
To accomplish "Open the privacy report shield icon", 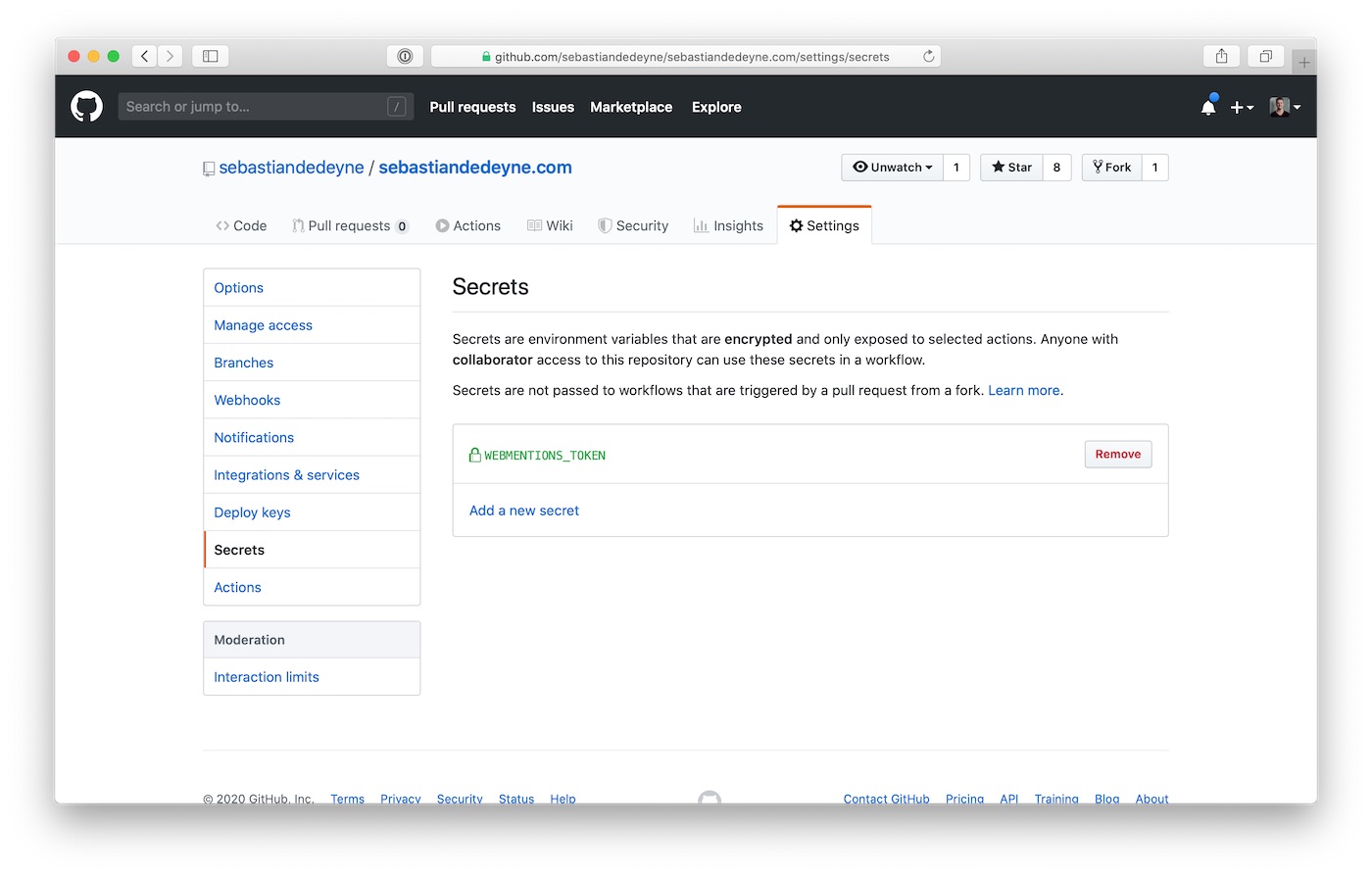I will pyautogui.click(x=405, y=56).
